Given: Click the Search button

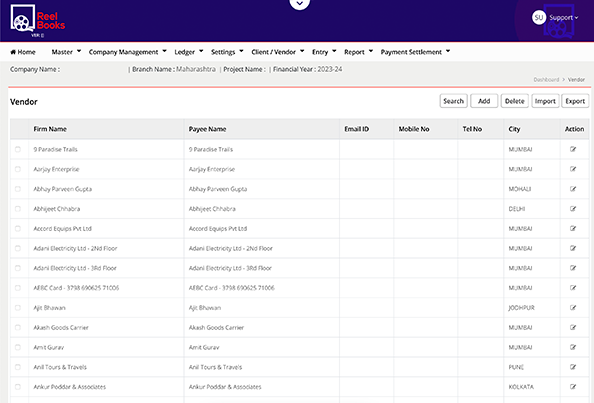Looking at the screenshot, I should click(453, 101).
